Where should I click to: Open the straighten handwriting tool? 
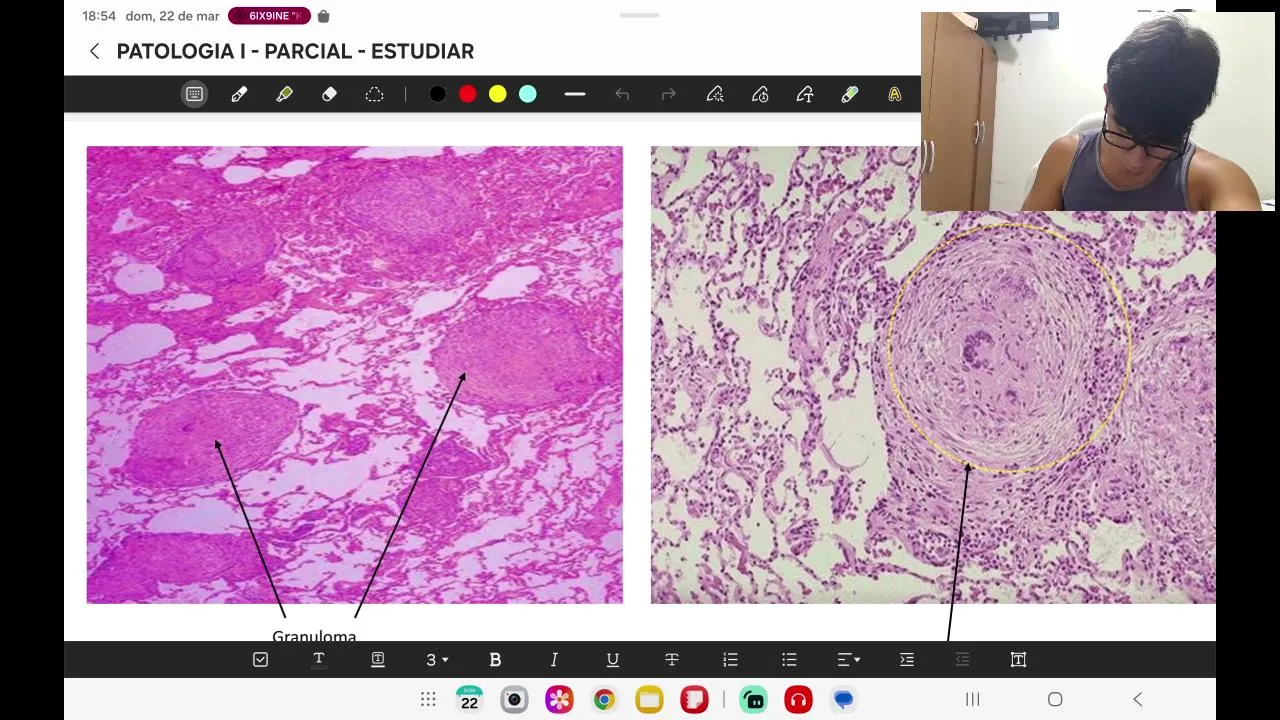[760, 94]
